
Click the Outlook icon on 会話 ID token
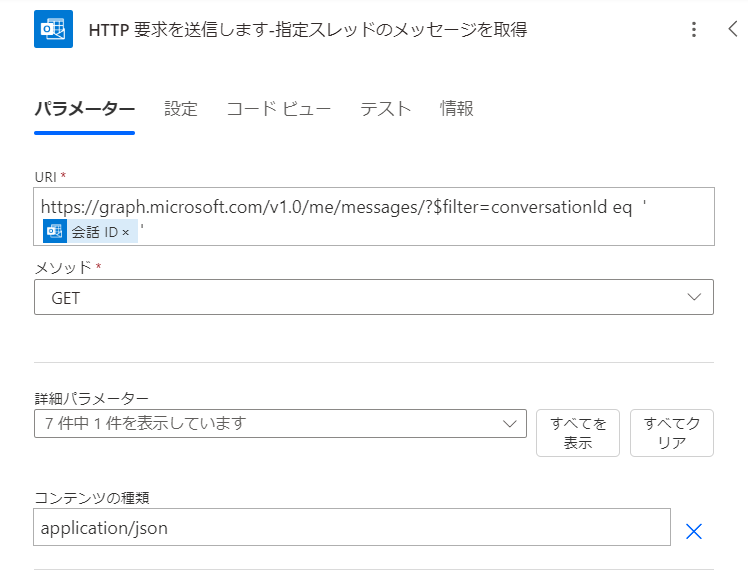[55, 231]
